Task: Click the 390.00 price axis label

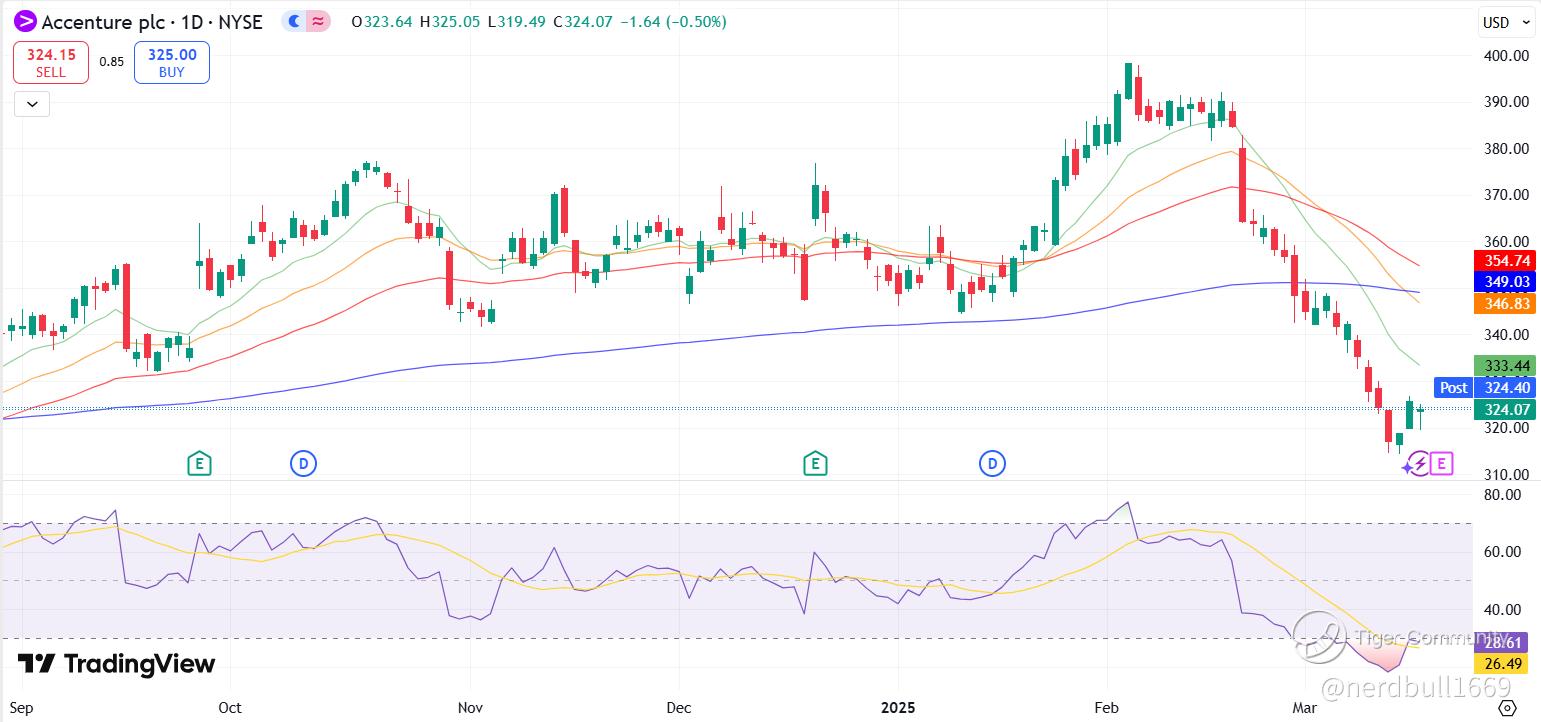Action: click(x=1506, y=102)
